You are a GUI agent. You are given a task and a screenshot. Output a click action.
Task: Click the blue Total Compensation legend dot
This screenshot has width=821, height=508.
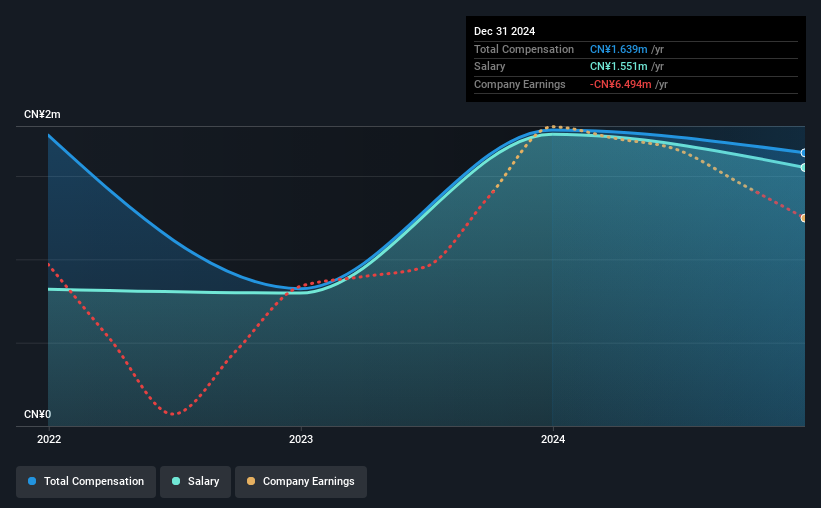point(32,481)
